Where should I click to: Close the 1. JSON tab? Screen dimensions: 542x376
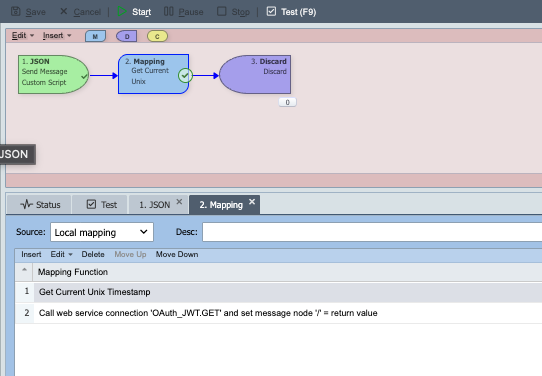[x=179, y=201]
